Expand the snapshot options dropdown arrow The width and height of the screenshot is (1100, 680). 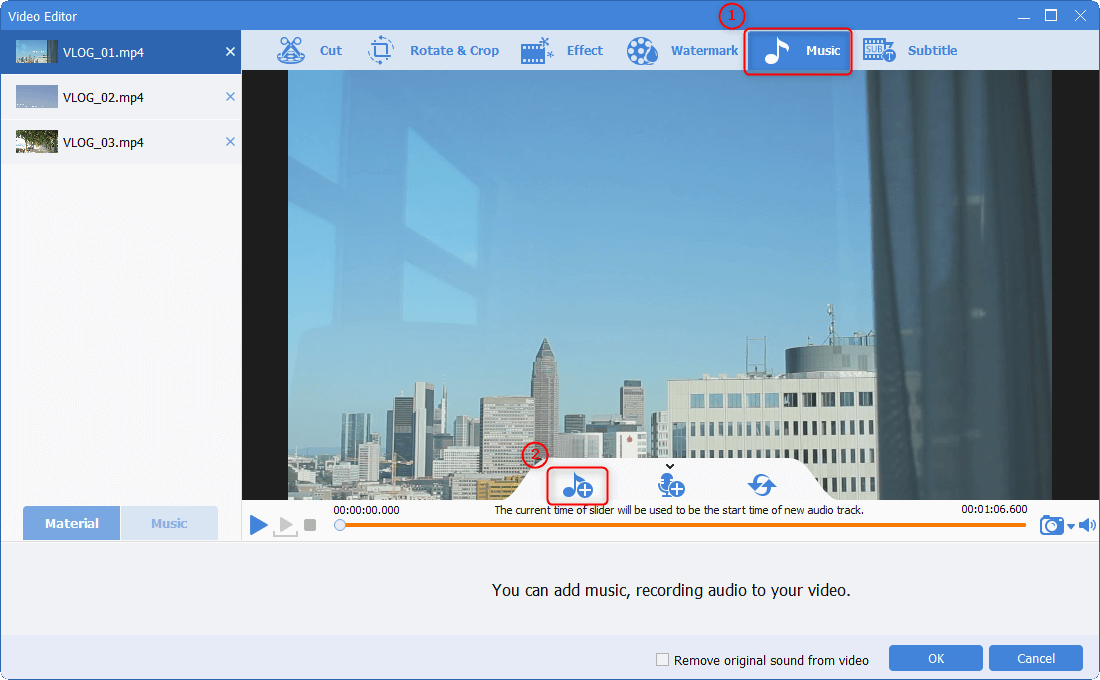pyautogui.click(x=1070, y=526)
